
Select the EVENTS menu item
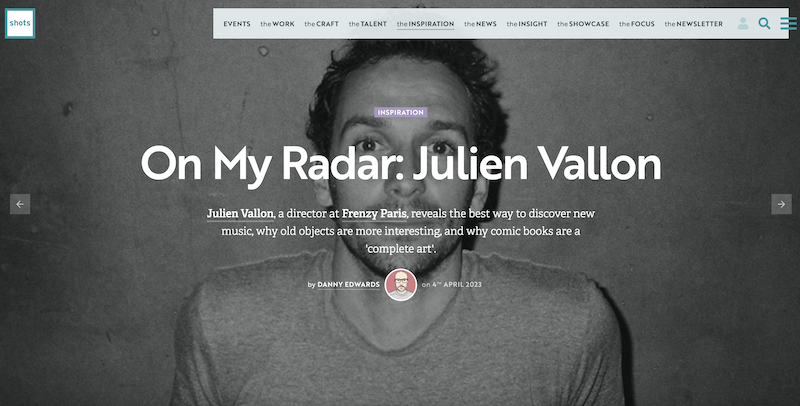(x=237, y=24)
